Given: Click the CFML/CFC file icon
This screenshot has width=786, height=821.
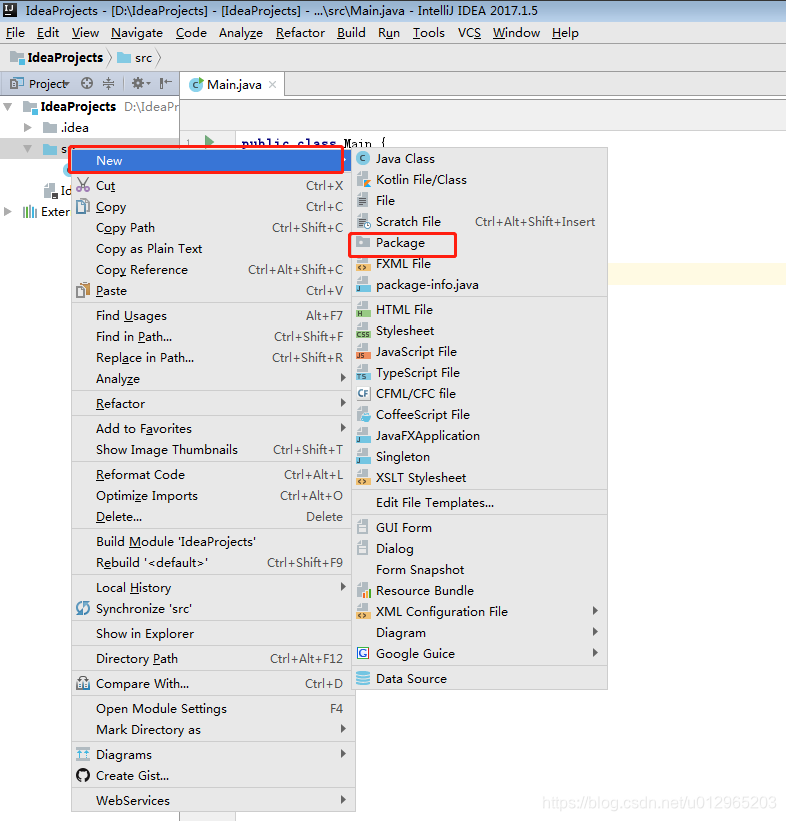Looking at the screenshot, I should (363, 393).
